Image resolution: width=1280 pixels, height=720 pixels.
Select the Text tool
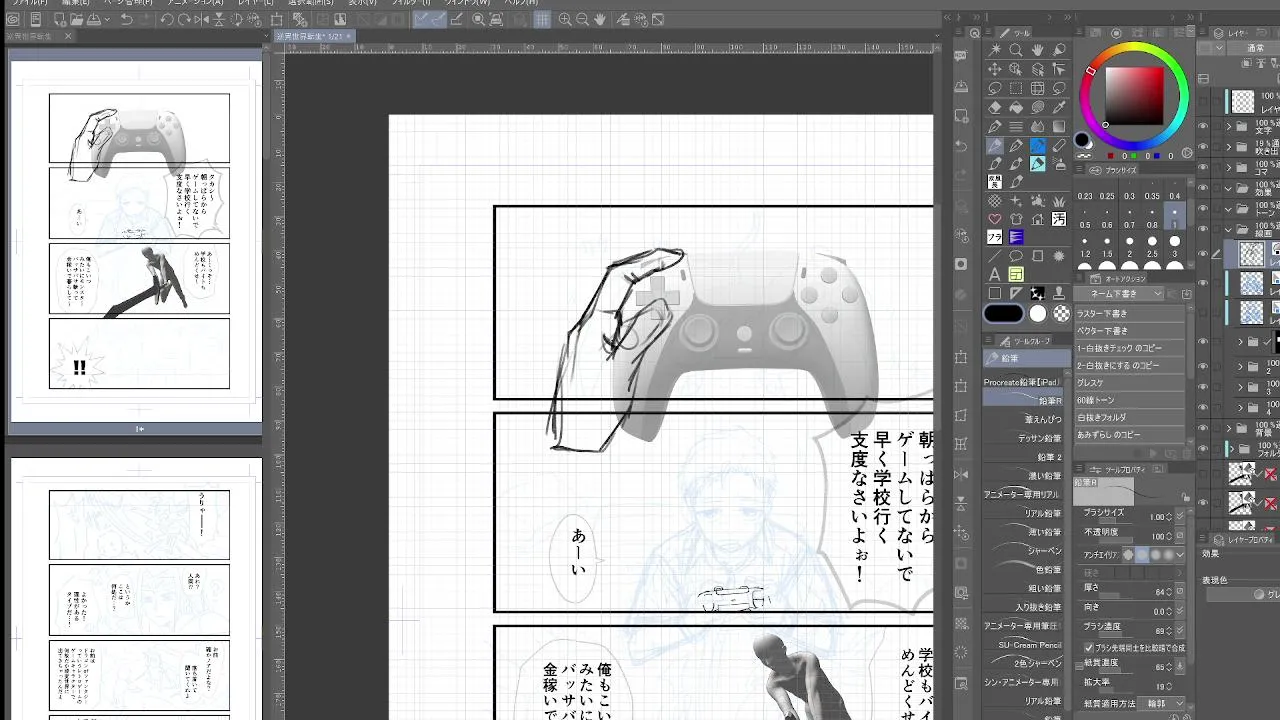[995, 274]
